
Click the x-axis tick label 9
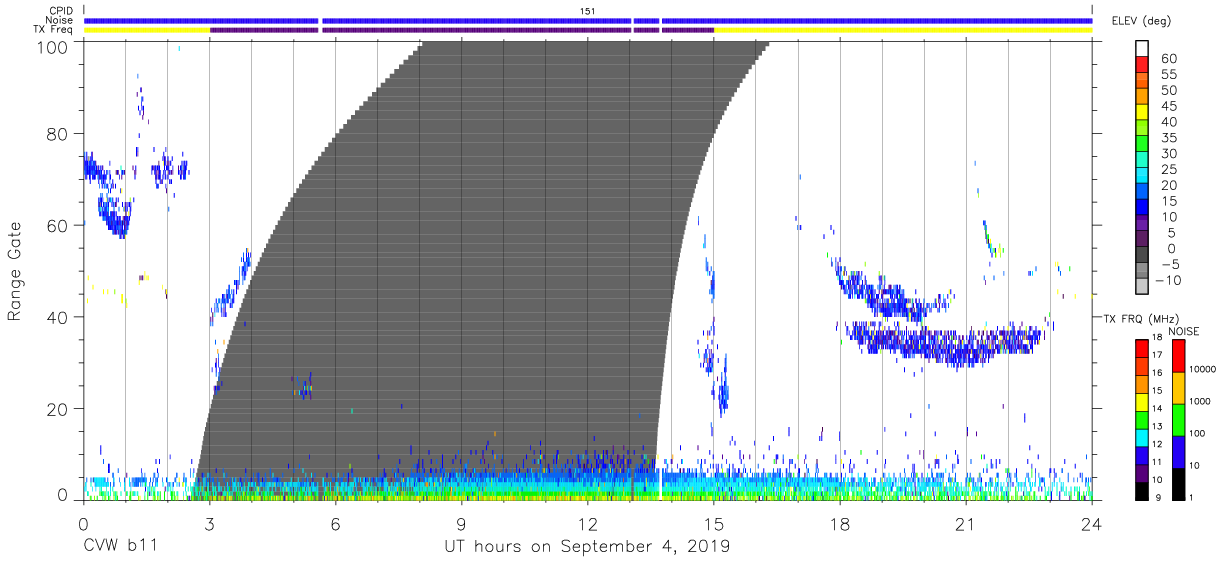[462, 524]
